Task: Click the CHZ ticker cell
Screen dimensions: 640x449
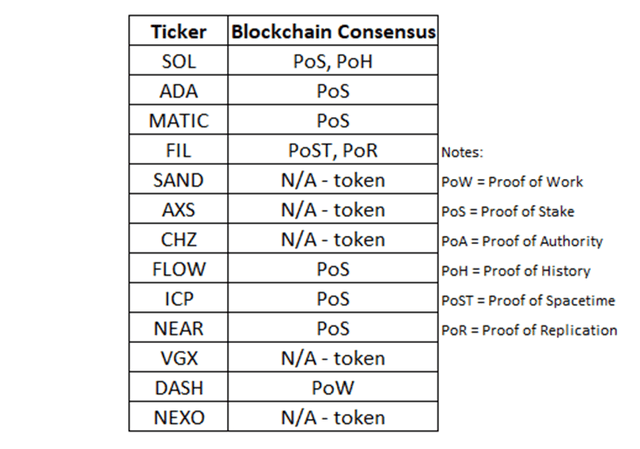Action: point(178,239)
